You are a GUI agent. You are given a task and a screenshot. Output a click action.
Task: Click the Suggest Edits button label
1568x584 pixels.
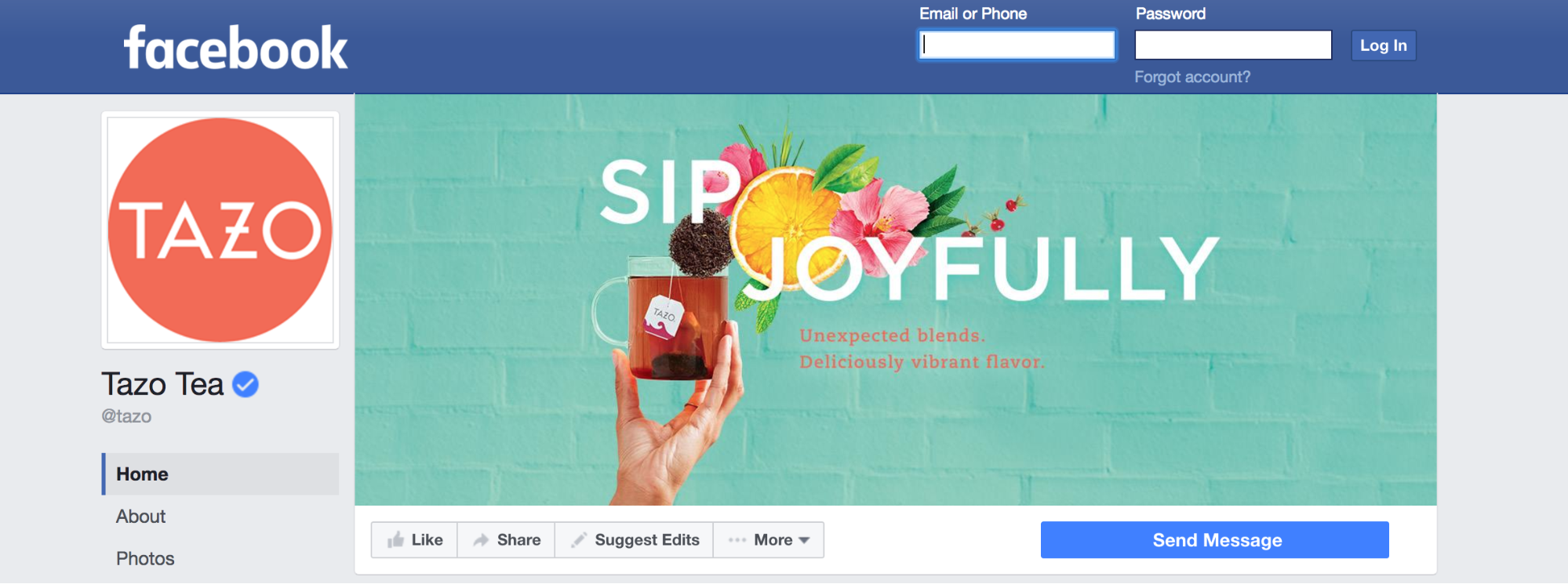(647, 540)
